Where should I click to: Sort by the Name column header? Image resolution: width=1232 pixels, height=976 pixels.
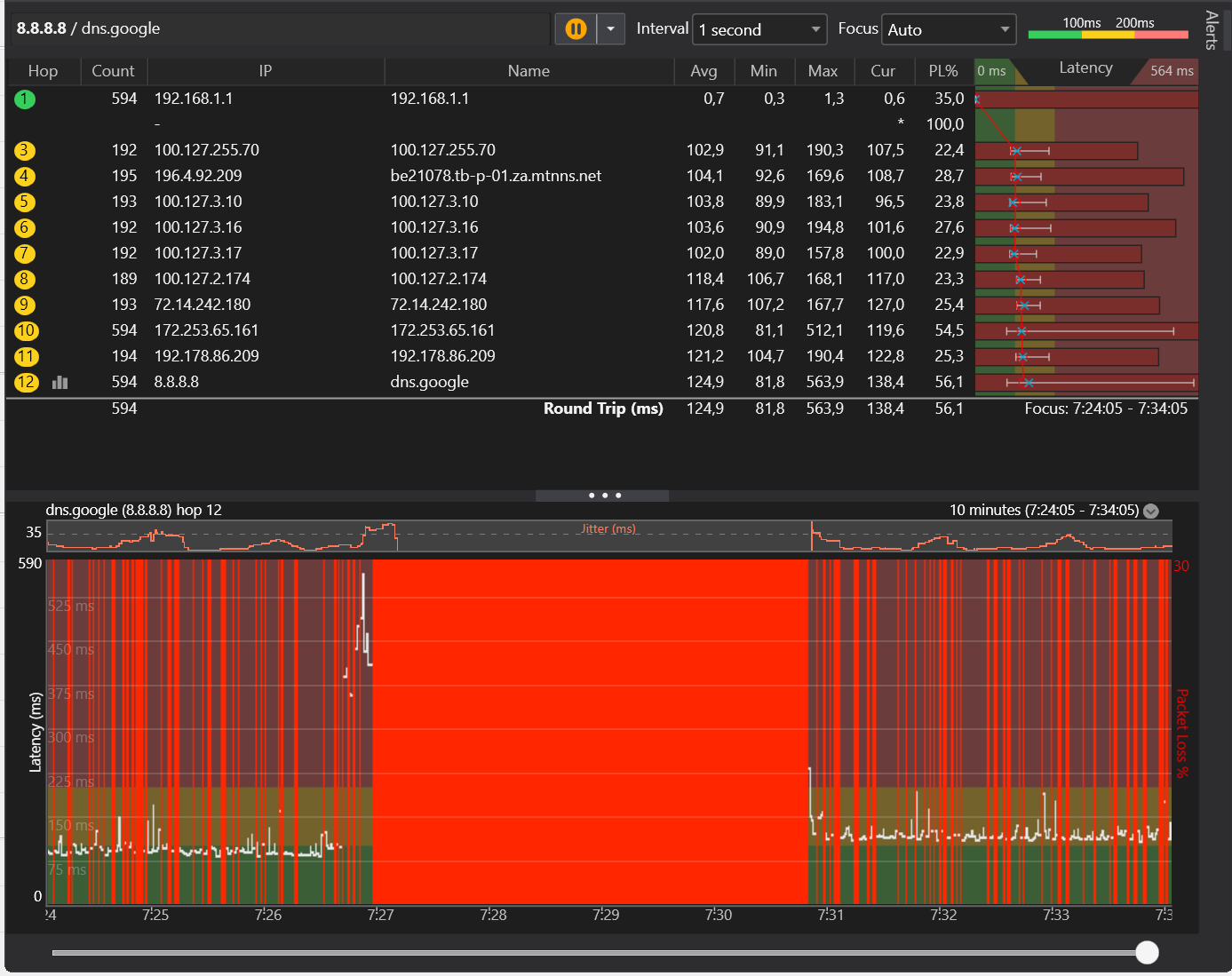click(529, 71)
